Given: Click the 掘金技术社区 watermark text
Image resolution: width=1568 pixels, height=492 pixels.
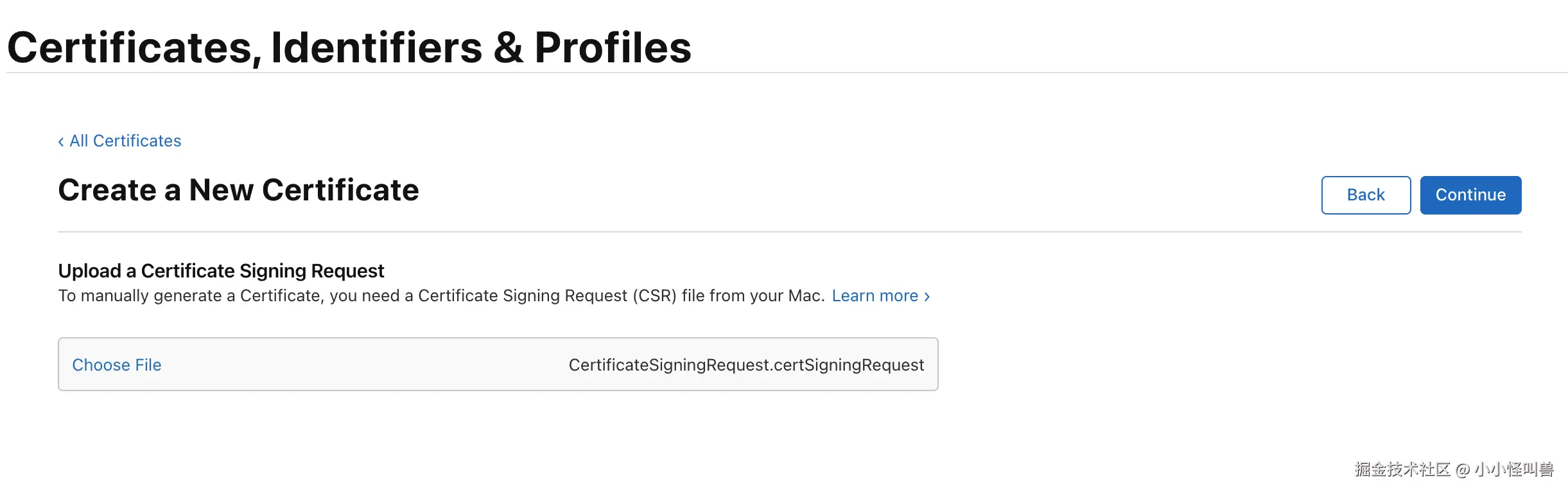Looking at the screenshot, I should click(x=1402, y=470).
